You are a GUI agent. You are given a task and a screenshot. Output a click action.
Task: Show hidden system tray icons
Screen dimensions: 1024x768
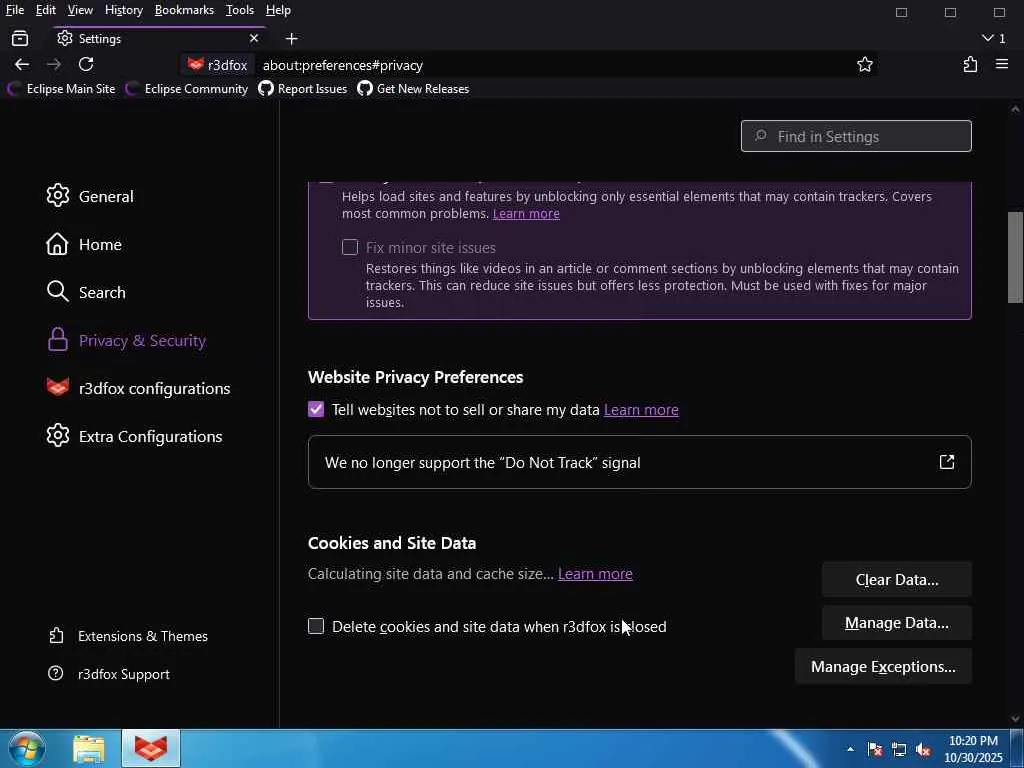[x=850, y=749]
